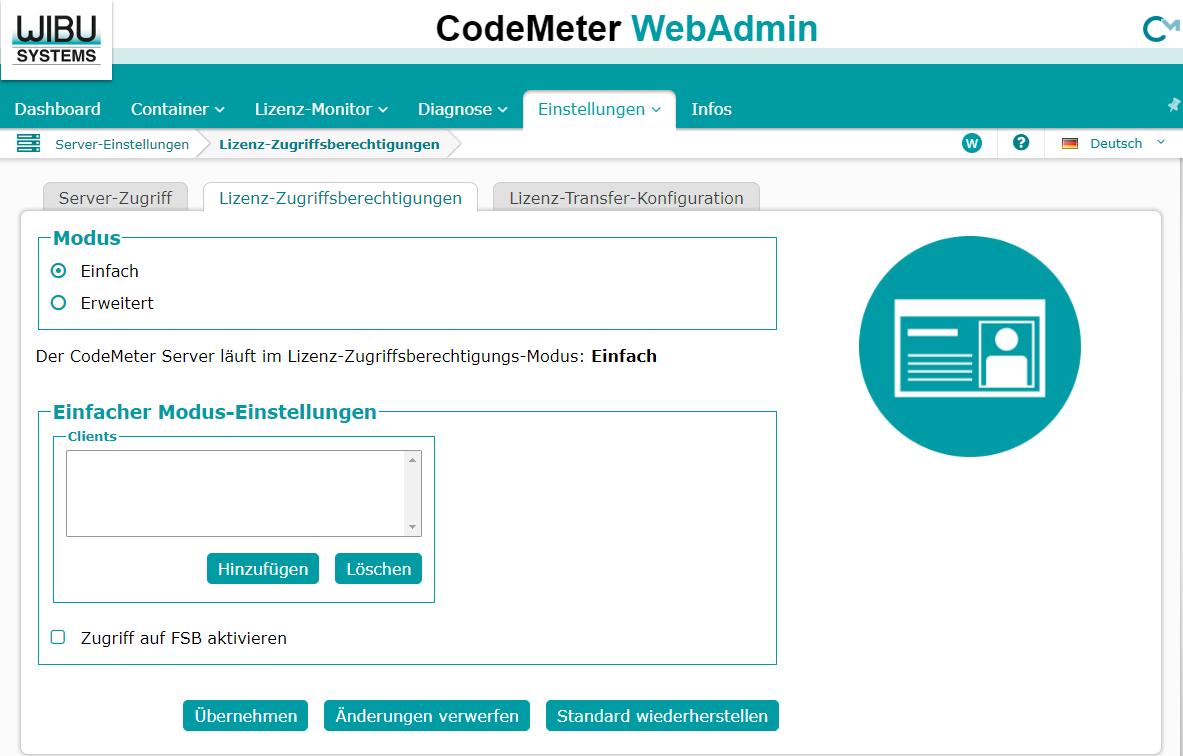The image size is (1183, 756).
Task: Go to Server-Einstellungen breadcrumb
Action: click(122, 144)
